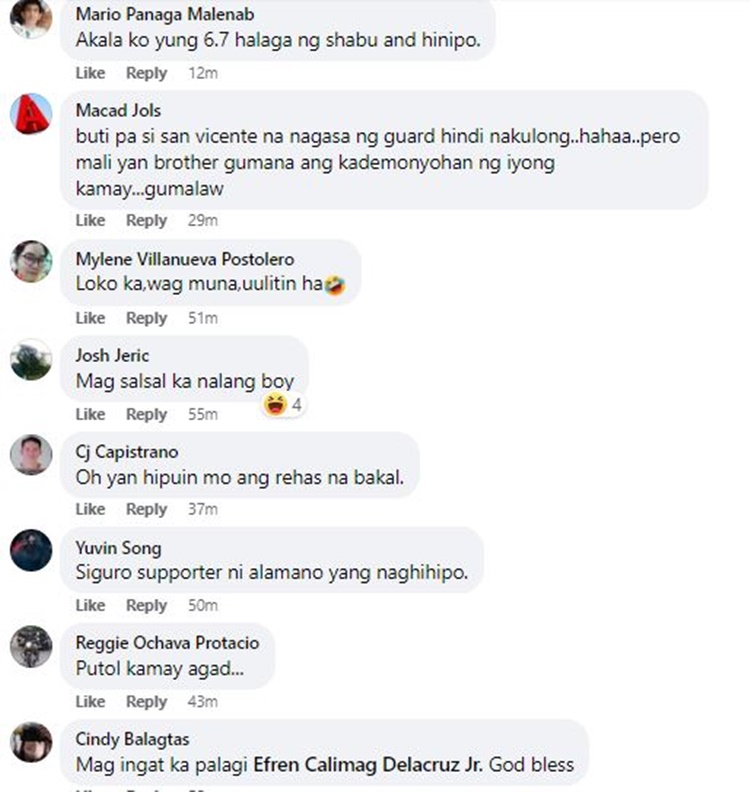Screen dimensions: 750x792
Task: Reply to Yuvin Song's comment
Action: tap(146, 605)
